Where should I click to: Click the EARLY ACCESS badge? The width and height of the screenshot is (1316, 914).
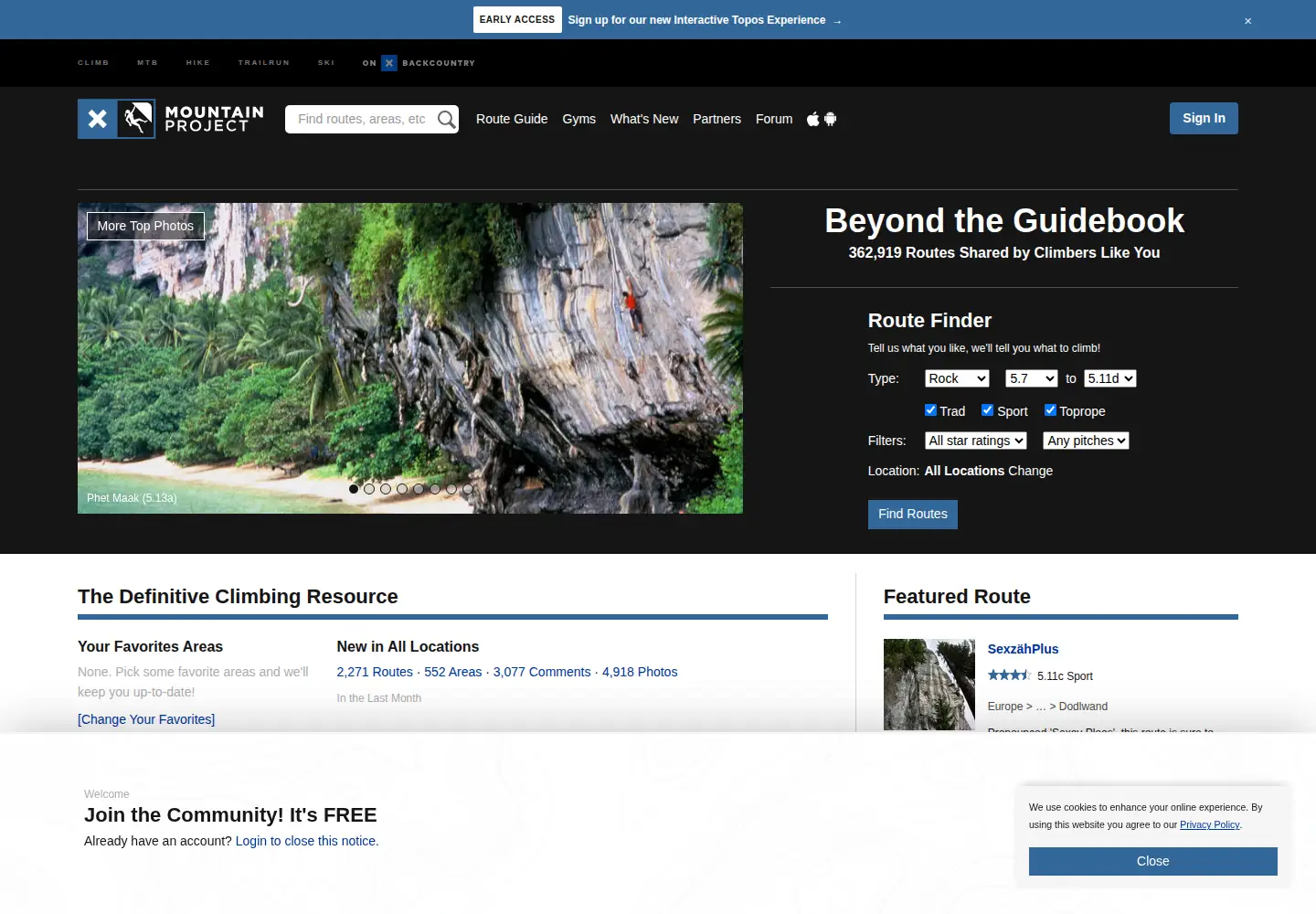coord(517,19)
